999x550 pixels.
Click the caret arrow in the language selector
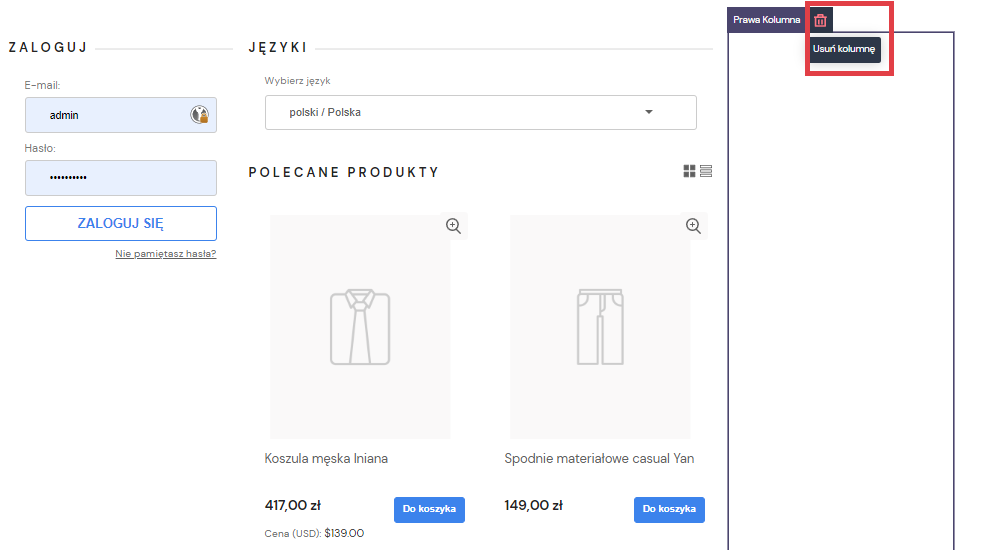[649, 112]
